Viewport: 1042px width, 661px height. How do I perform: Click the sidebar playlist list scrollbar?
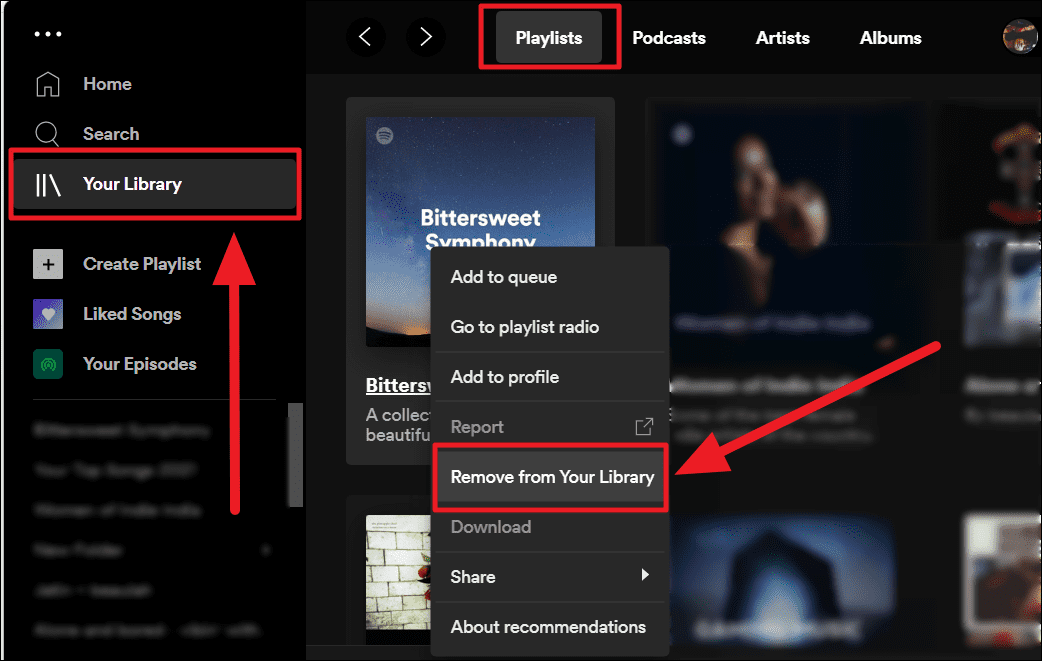(295, 455)
